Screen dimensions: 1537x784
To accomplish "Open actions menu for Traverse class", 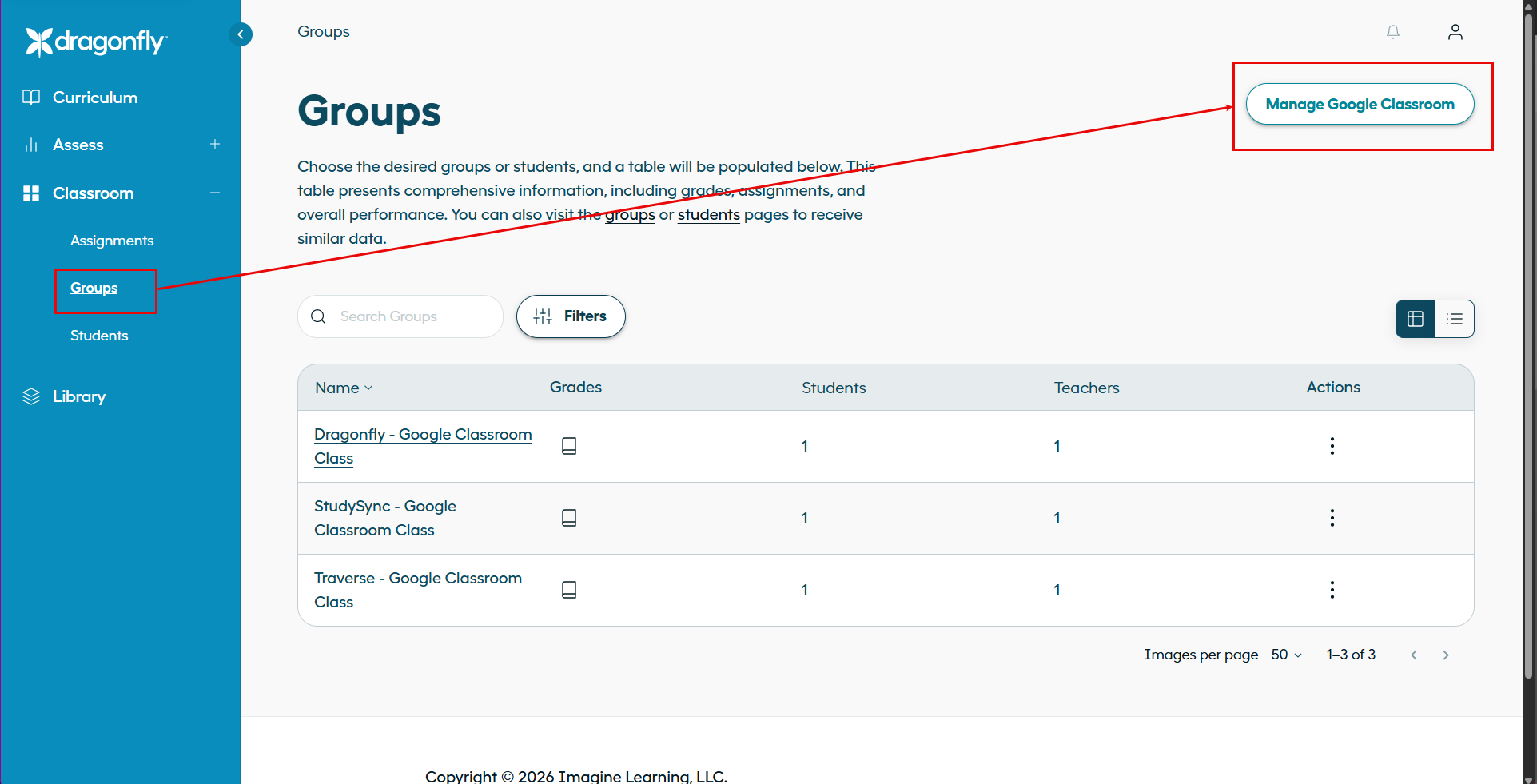I will point(1332,590).
